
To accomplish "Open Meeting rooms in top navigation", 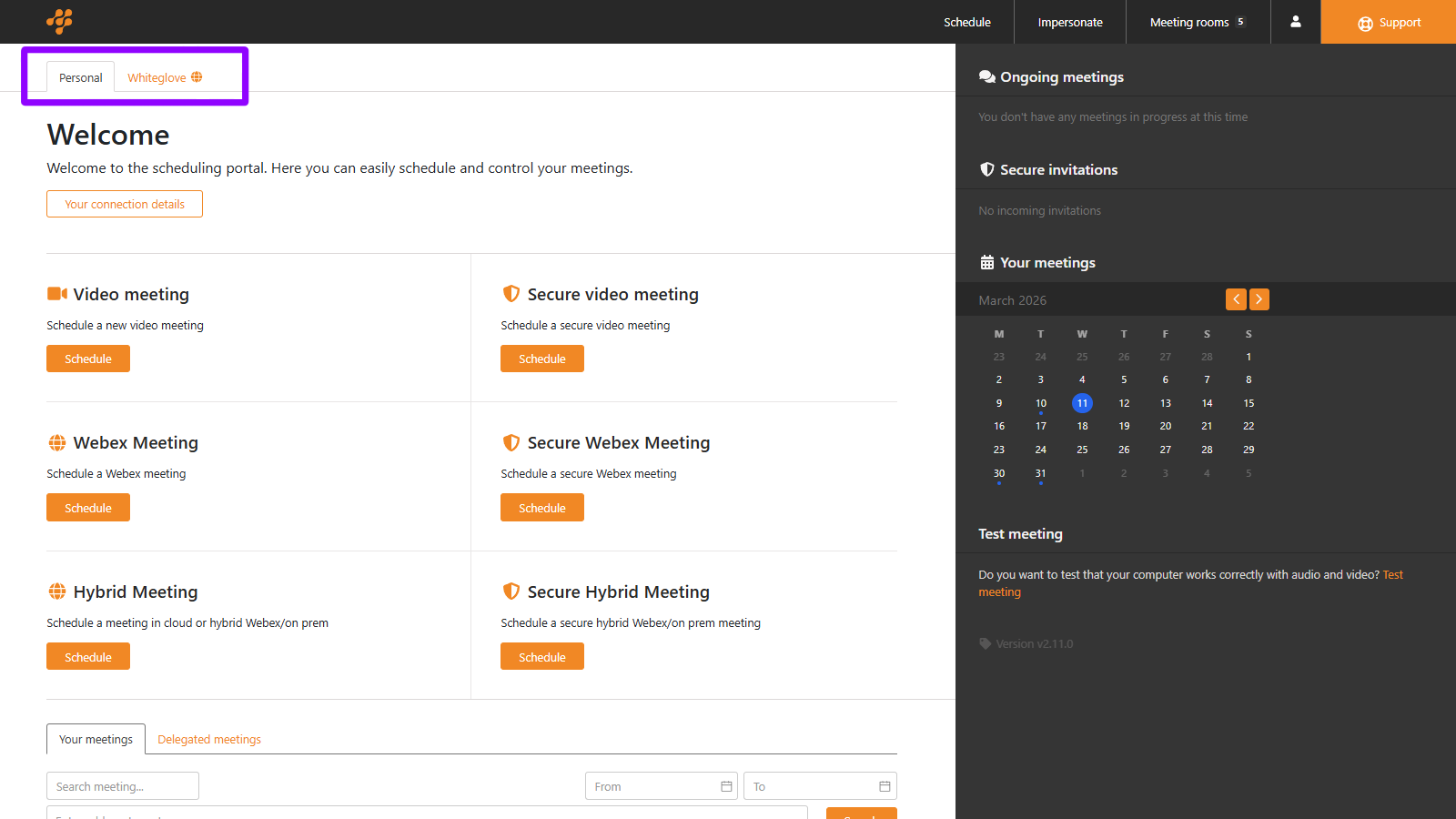I will point(1197,22).
